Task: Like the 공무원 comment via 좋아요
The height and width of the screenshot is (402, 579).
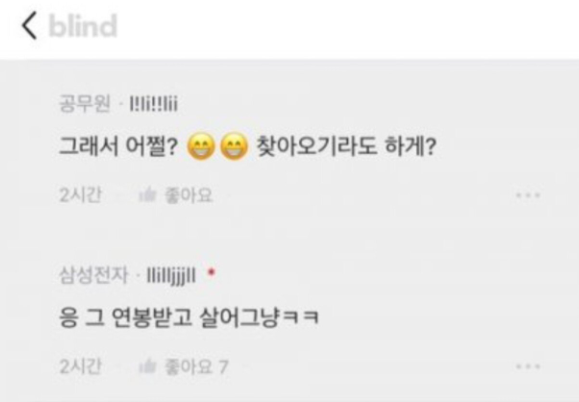Action: (x=189, y=195)
